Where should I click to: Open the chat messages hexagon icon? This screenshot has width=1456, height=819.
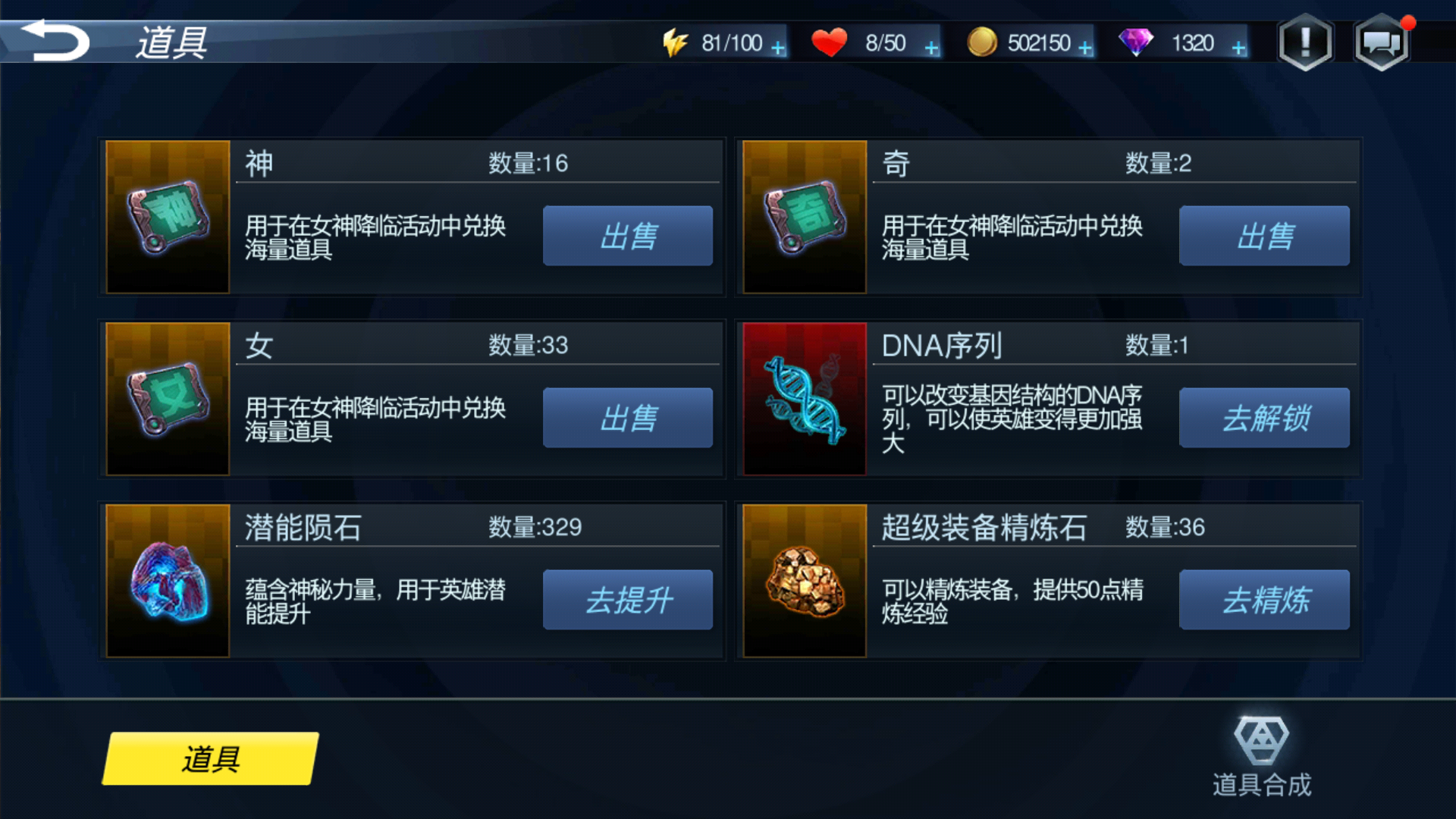1382,42
